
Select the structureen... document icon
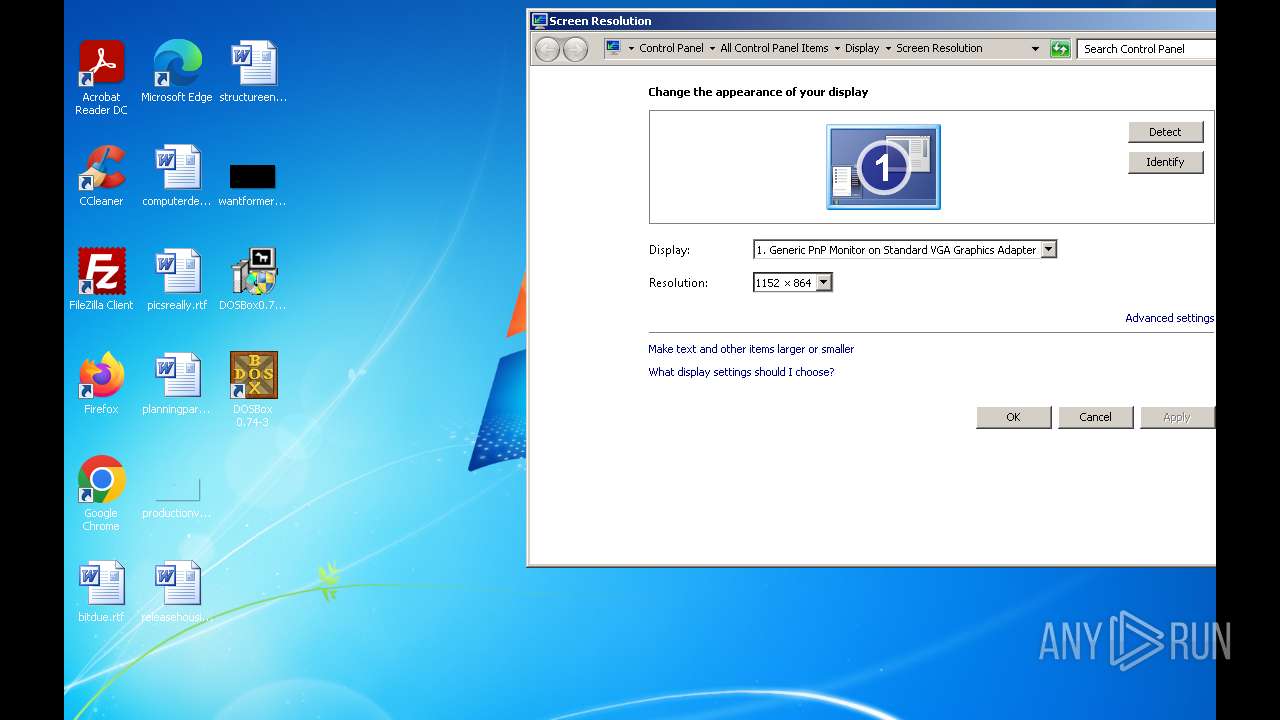coord(253,71)
